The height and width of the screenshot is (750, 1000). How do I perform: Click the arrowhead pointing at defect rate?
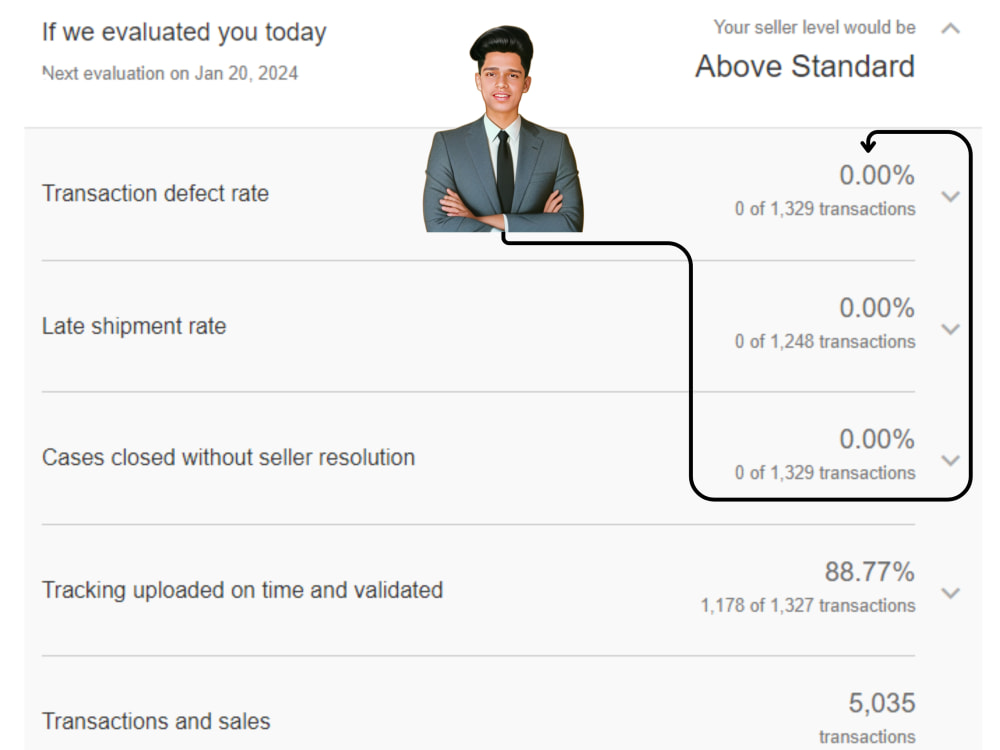(868, 146)
